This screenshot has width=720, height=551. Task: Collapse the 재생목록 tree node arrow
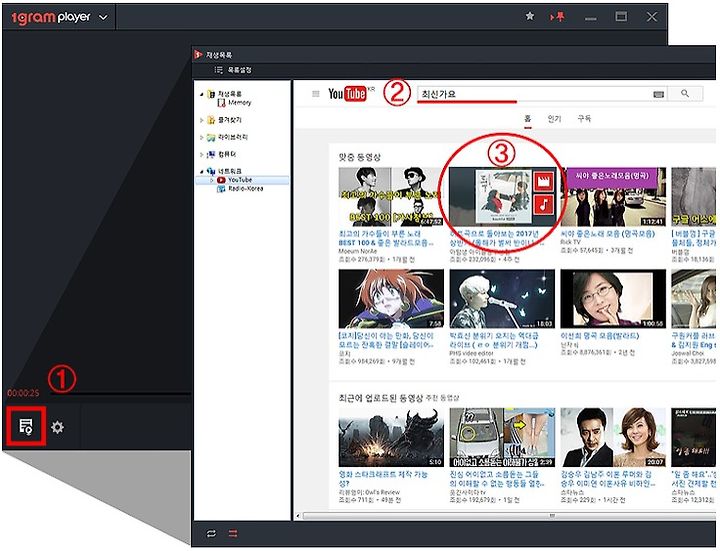202,94
